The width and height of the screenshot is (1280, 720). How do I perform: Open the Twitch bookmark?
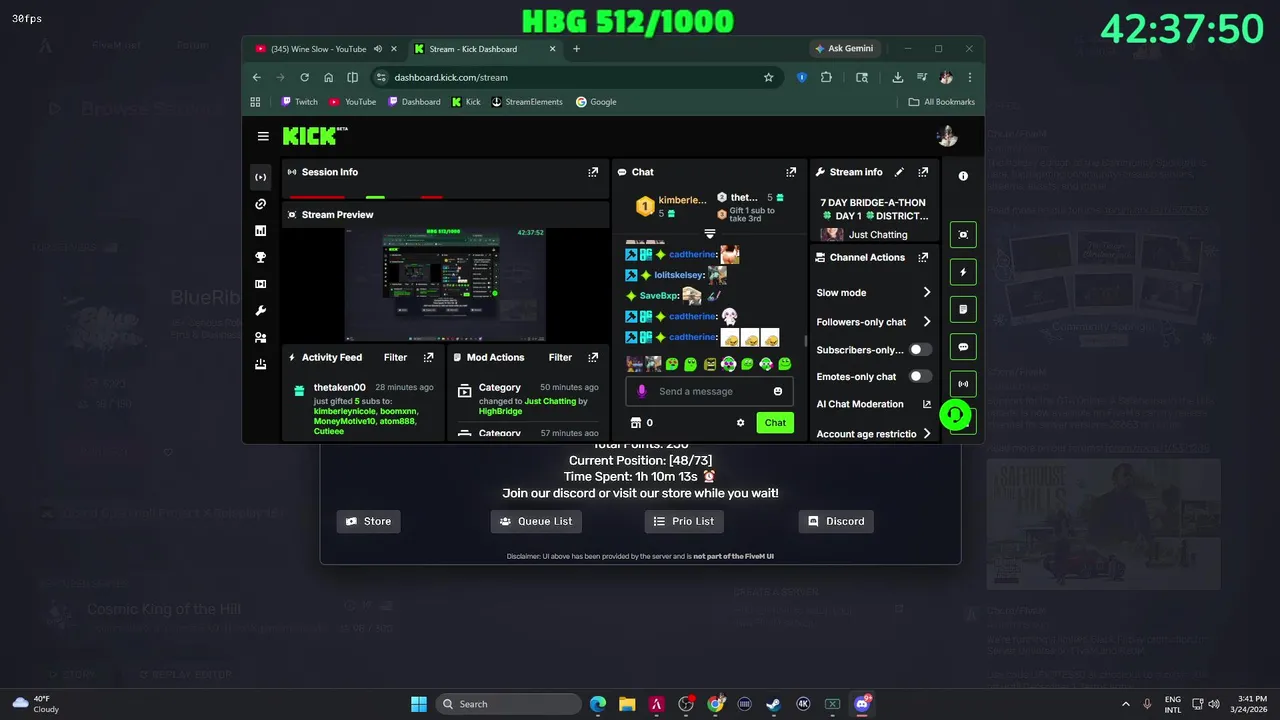tap(300, 102)
